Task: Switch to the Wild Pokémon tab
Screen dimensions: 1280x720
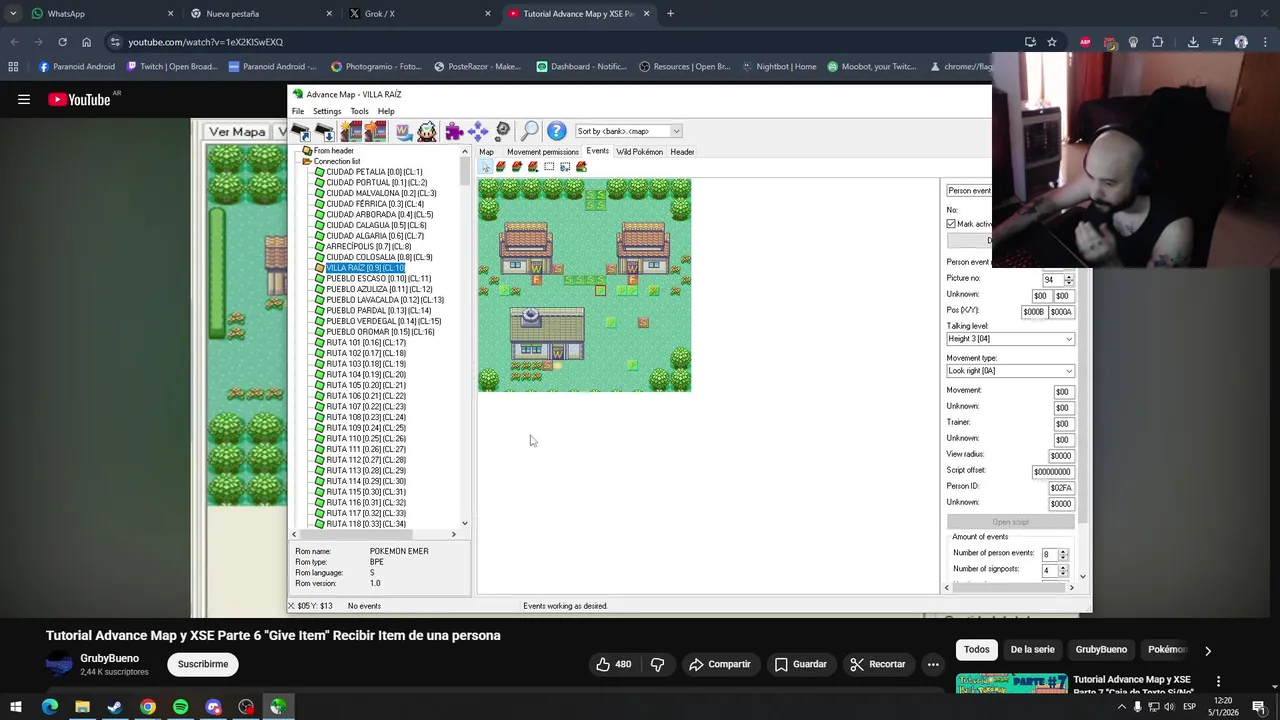Action: (639, 152)
